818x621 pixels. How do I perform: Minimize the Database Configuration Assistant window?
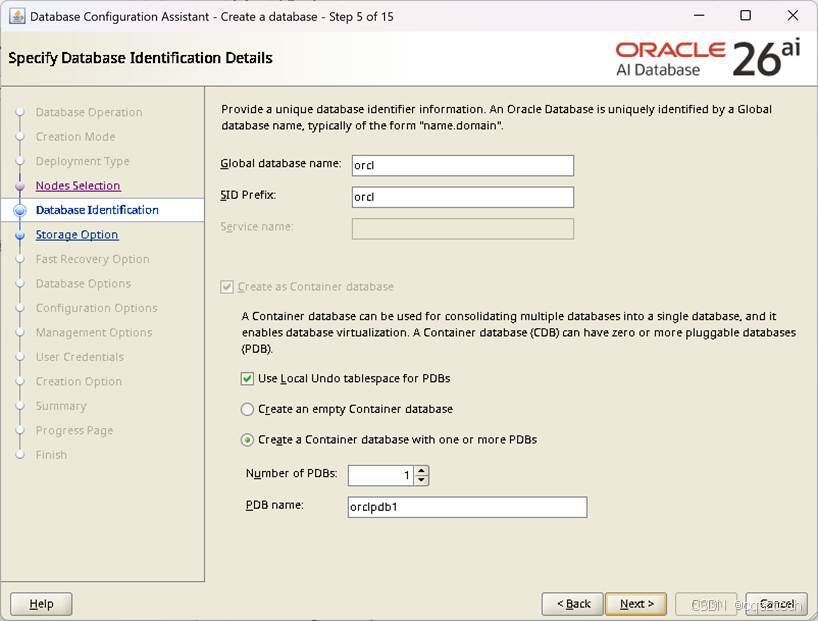click(x=699, y=16)
